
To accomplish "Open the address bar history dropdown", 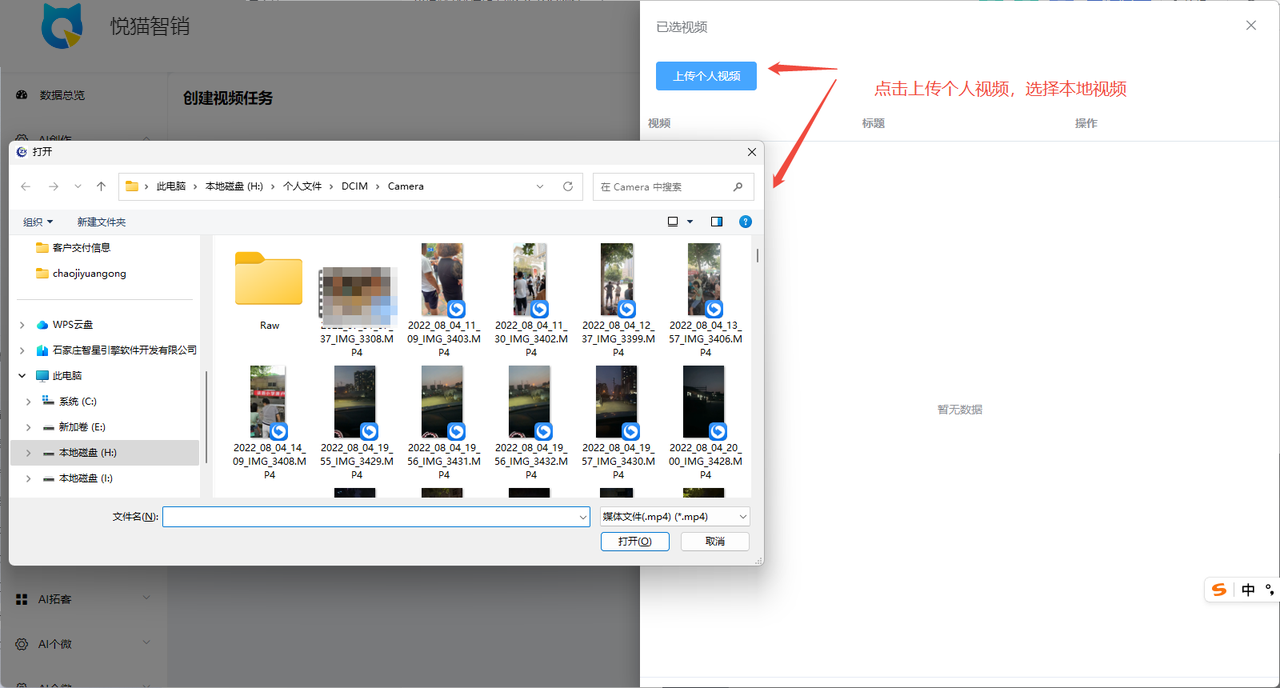I will point(540,187).
